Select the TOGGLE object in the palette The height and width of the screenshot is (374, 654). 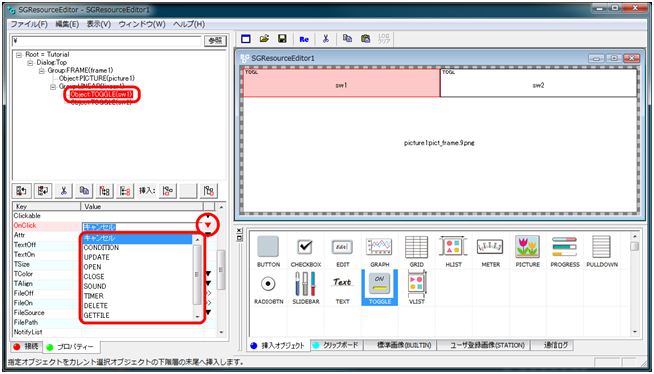pyautogui.click(x=380, y=288)
